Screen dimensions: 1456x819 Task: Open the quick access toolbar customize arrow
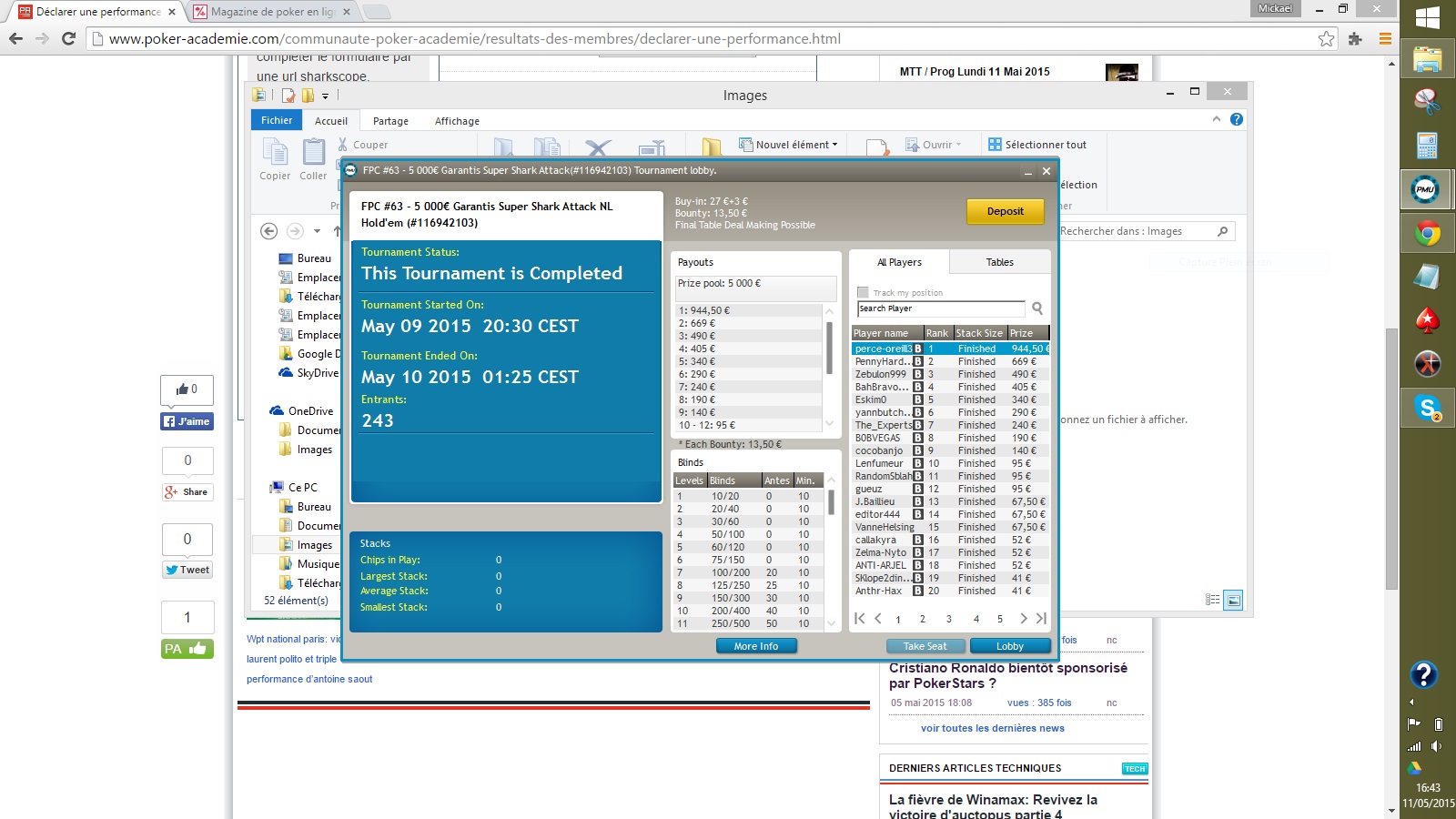click(325, 96)
